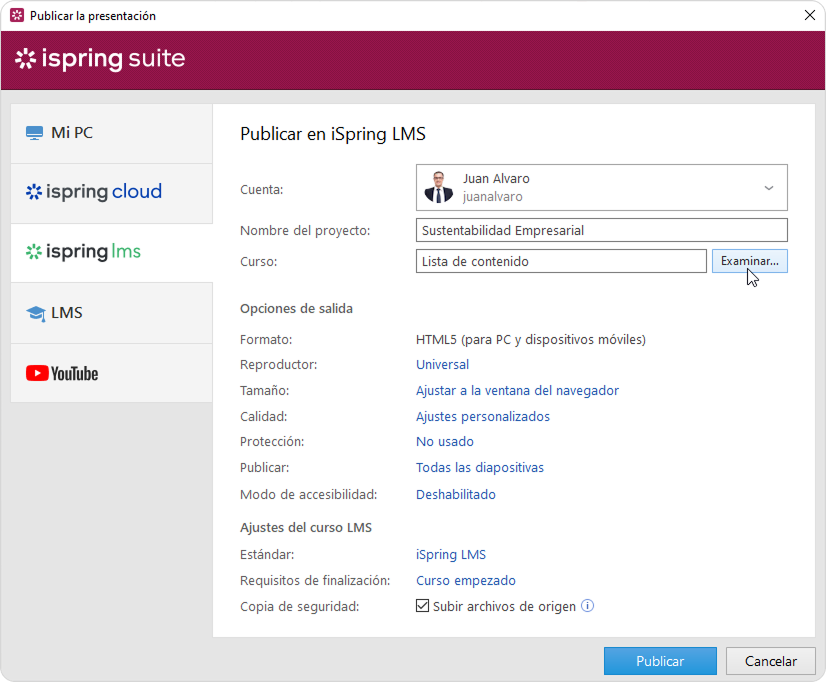Toggle Subir archivos de origen checkbox

point(422,606)
